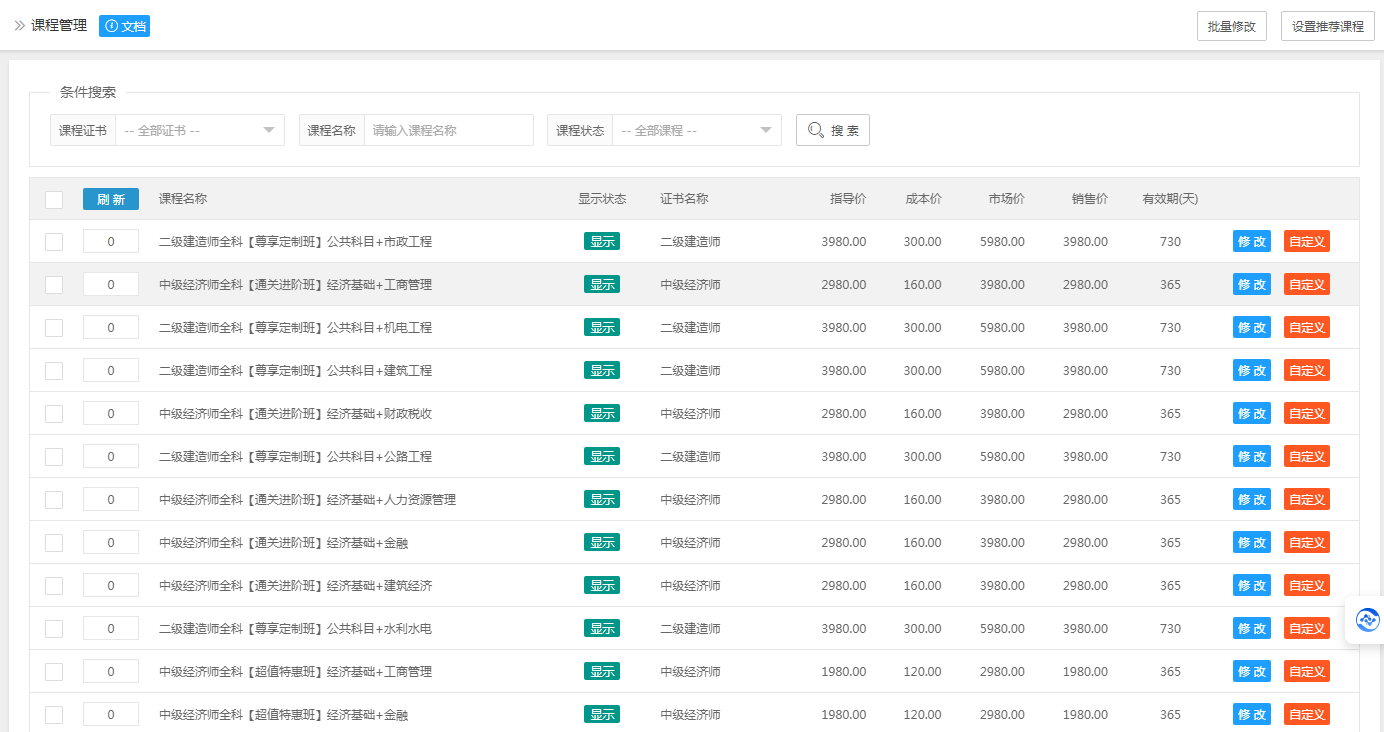Image resolution: width=1384 pixels, height=732 pixels.
Task: Click the 显示 status badge for 经济基础+建筑经济
Action: coord(602,585)
